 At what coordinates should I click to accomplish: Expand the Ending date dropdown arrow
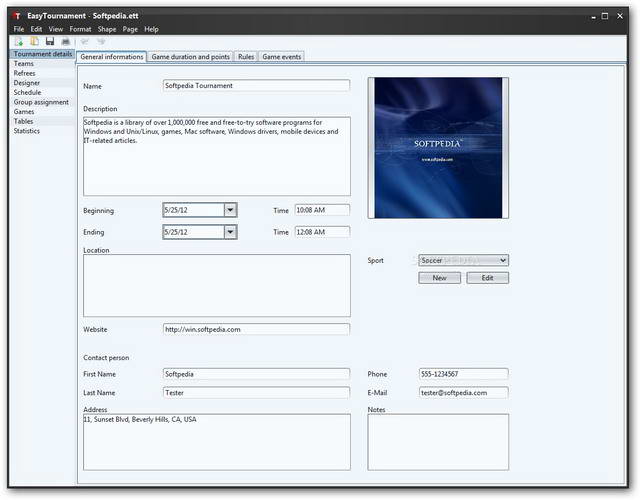click(230, 232)
